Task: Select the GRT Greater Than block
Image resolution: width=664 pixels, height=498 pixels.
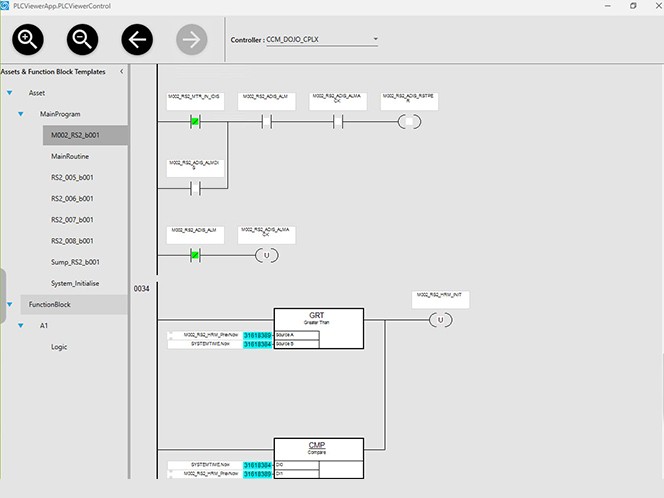Action: pyautogui.click(x=318, y=328)
